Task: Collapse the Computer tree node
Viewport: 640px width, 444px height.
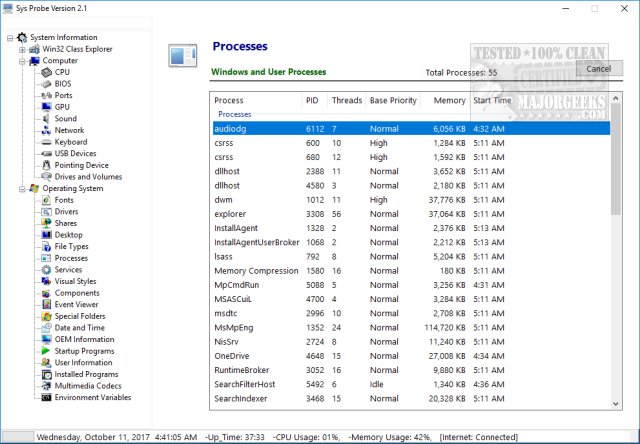Action: point(22,61)
